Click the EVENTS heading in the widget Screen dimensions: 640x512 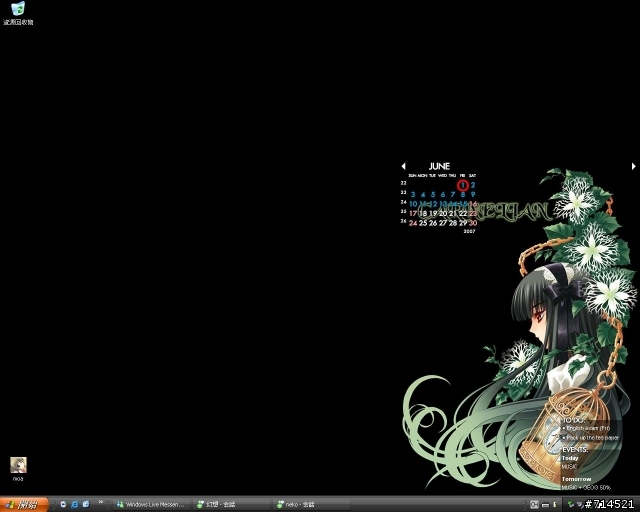tap(575, 450)
